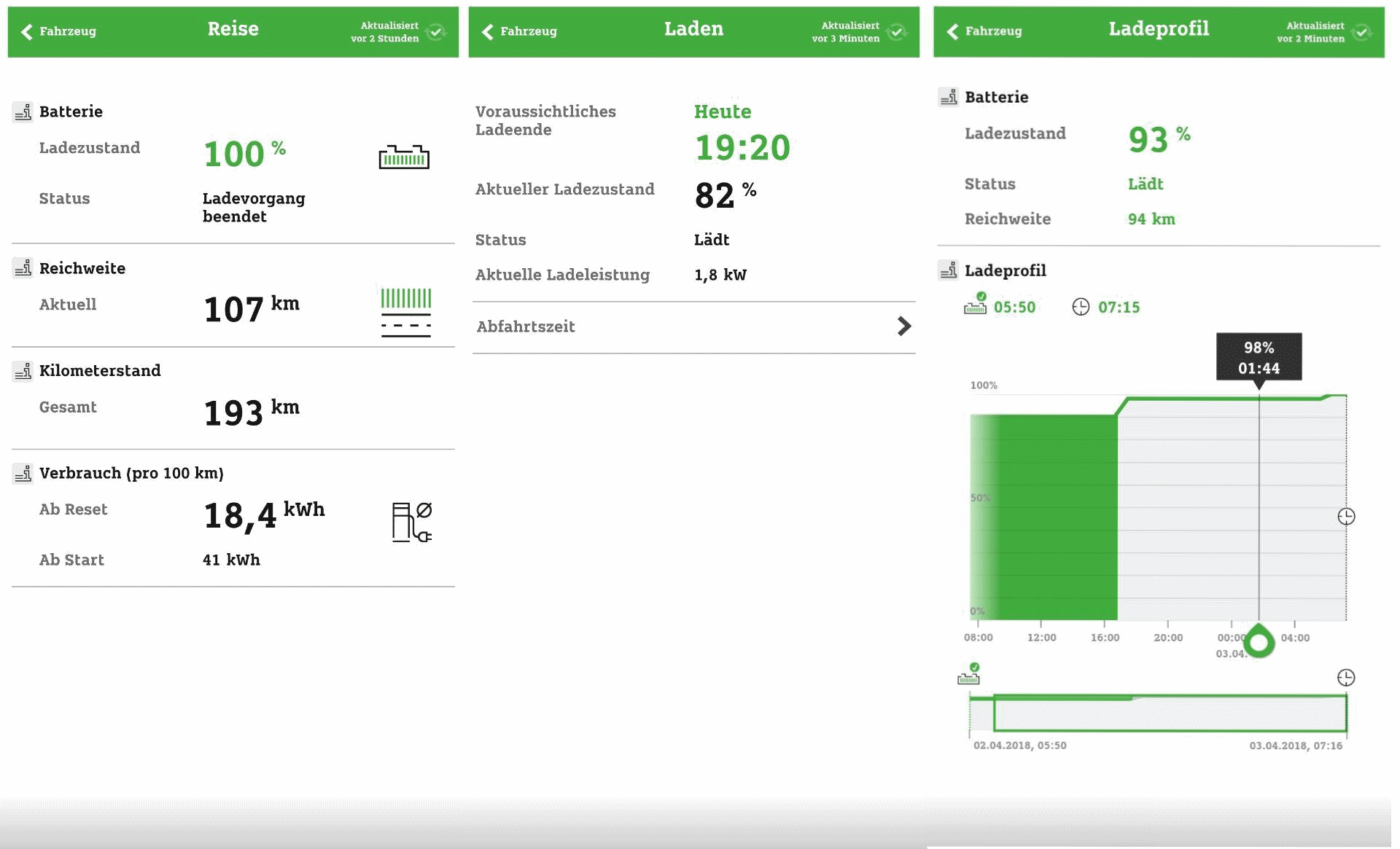Click refresh check icon in Reise header

point(436,32)
